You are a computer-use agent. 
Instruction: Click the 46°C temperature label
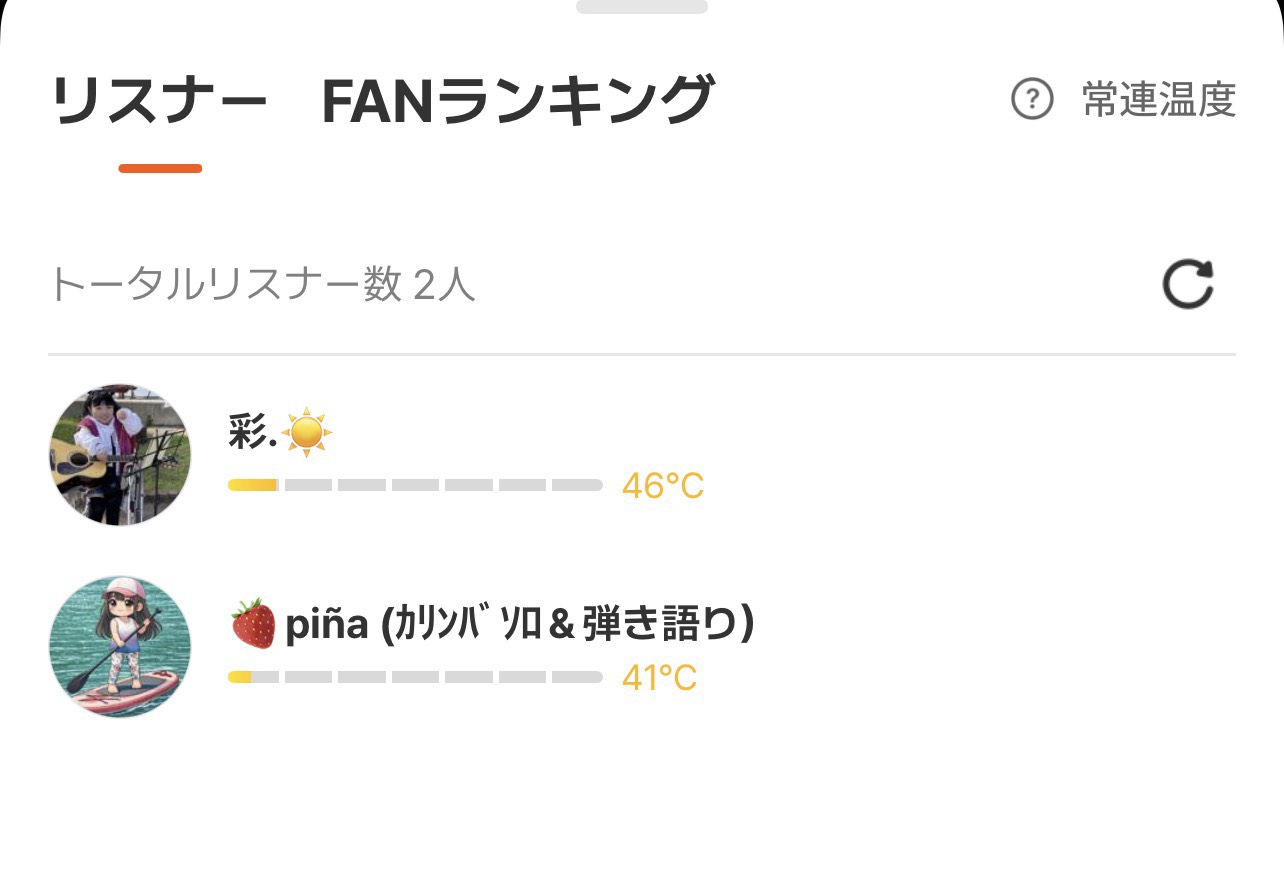[663, 486]
